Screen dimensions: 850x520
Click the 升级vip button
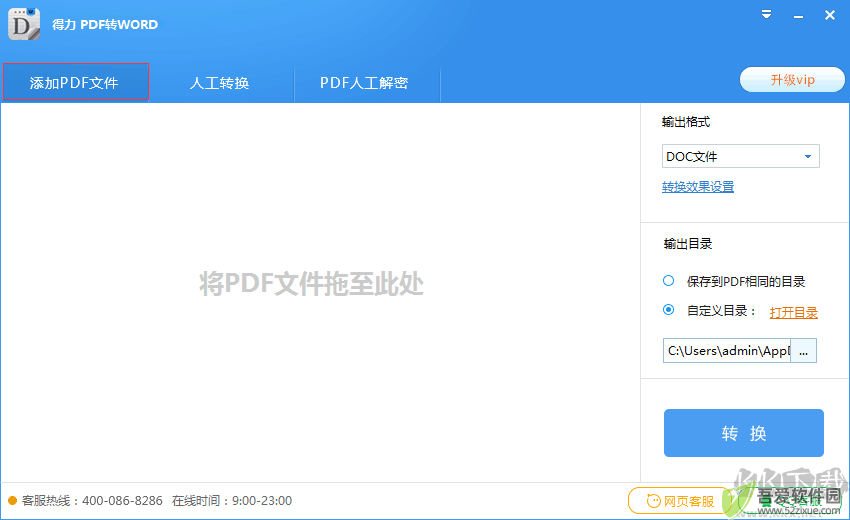point(792,80)
